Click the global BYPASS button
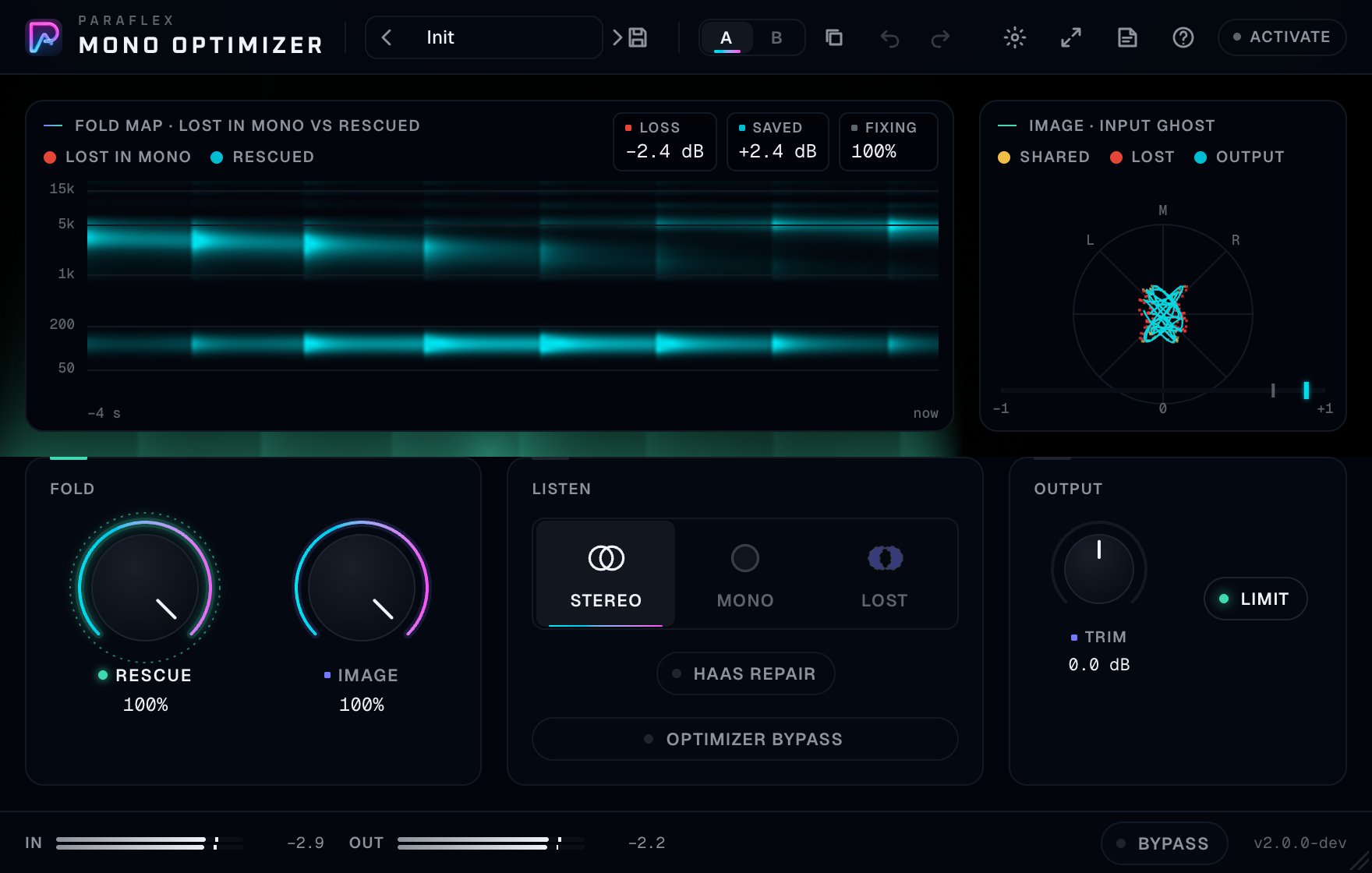Viewport: 1372px width, 873px height. [x=1164, y=843]
